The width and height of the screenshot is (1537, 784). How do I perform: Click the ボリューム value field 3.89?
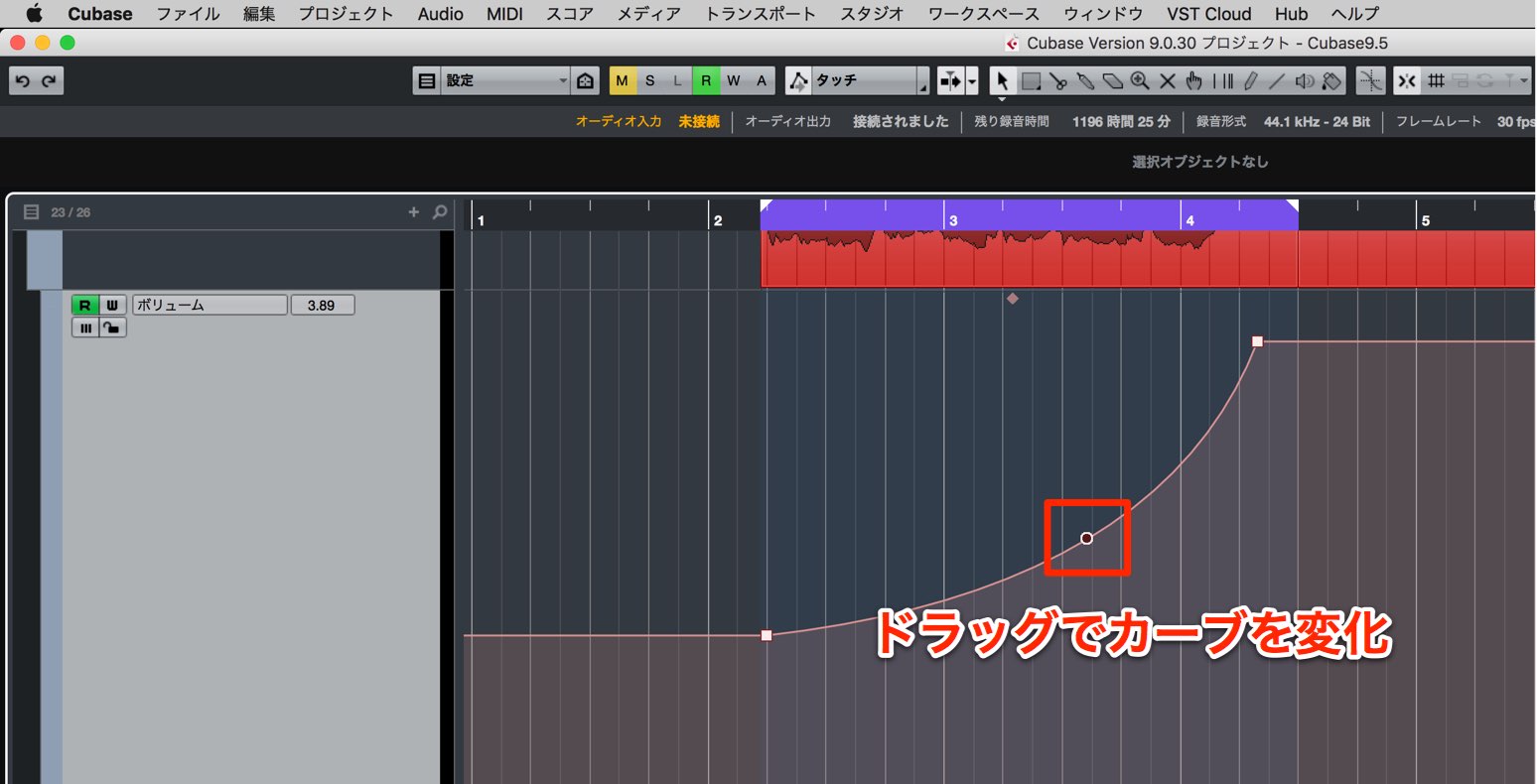click(x=322, y=305)
